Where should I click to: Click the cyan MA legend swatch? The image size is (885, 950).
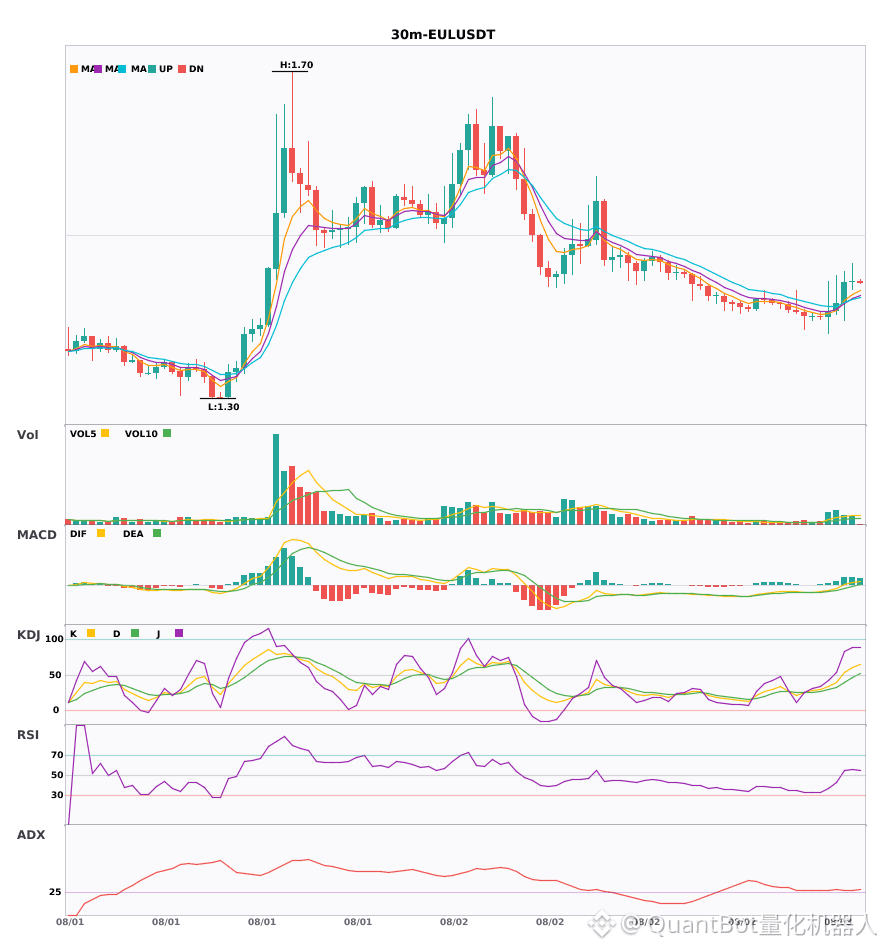coord(122,69)
